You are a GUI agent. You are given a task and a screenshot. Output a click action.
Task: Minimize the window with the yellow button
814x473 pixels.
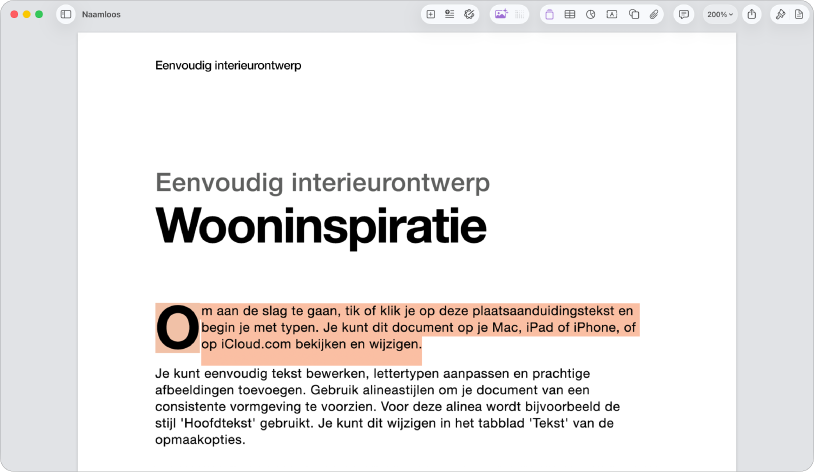tap(26, 15)
